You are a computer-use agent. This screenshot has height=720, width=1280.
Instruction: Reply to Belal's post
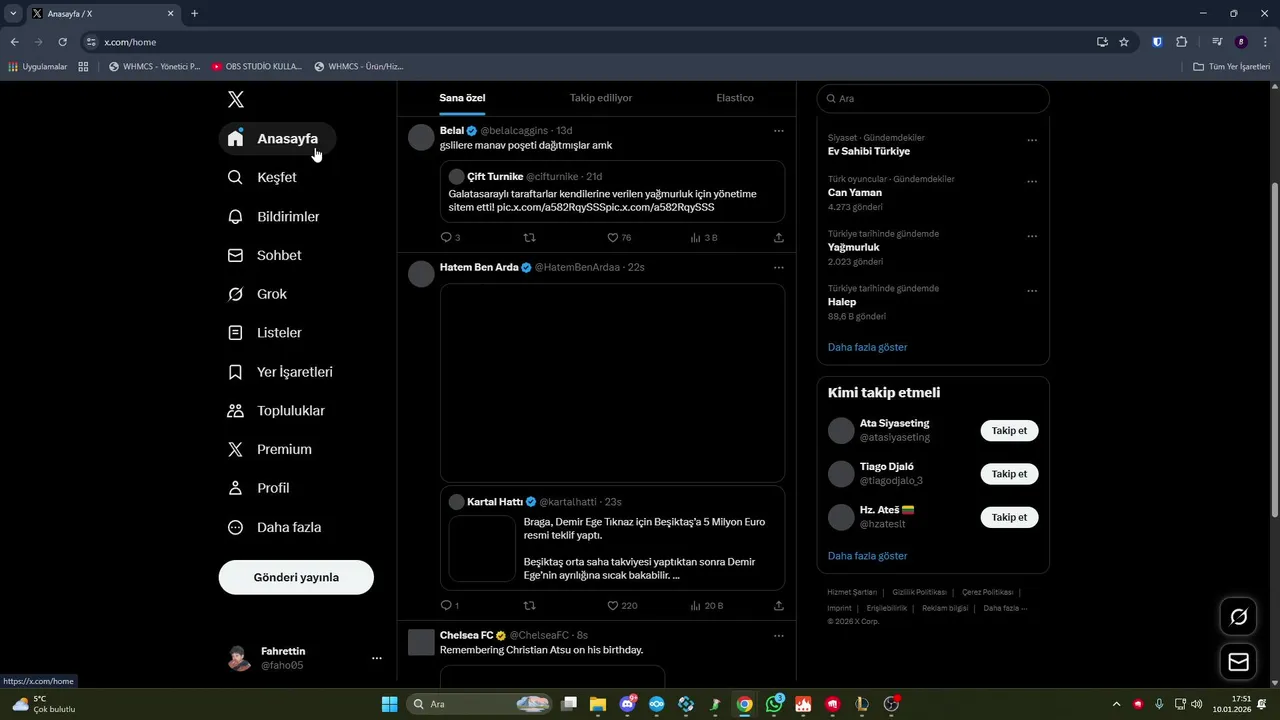(450, 237)
